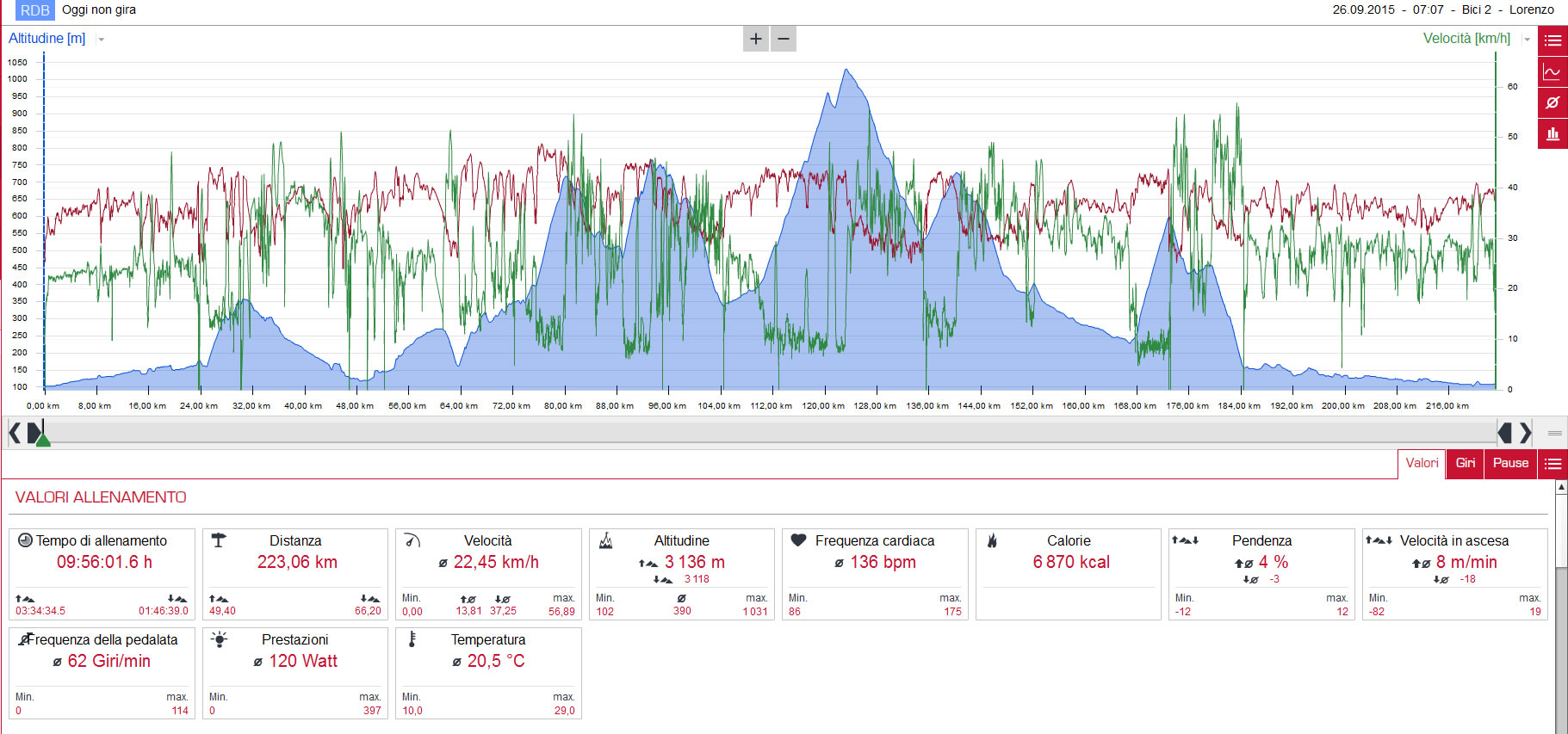Image resolution: width=1568 pixels, height=734 pixels.
Task: Move range start left with left chevron
Action: tap(15, 432)
